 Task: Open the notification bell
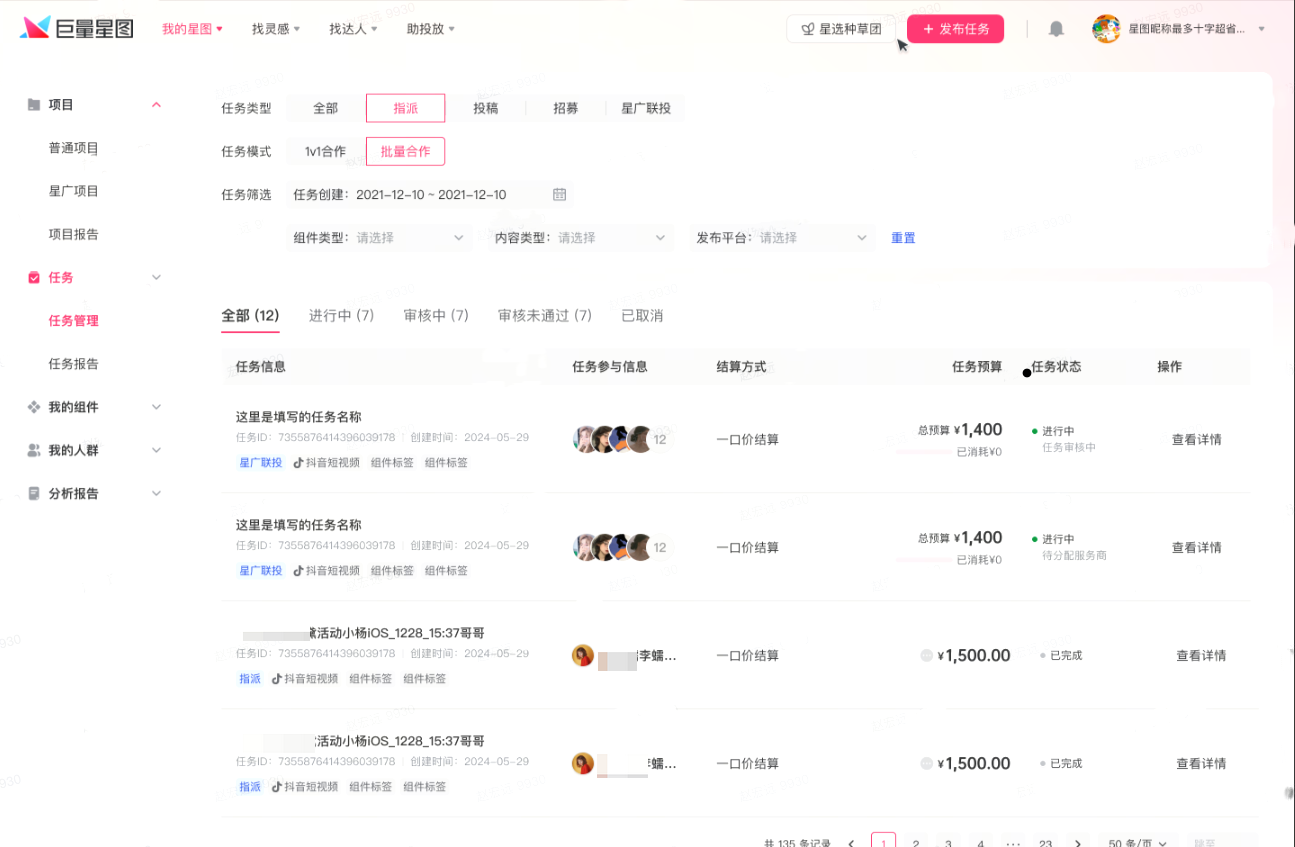1056,29
